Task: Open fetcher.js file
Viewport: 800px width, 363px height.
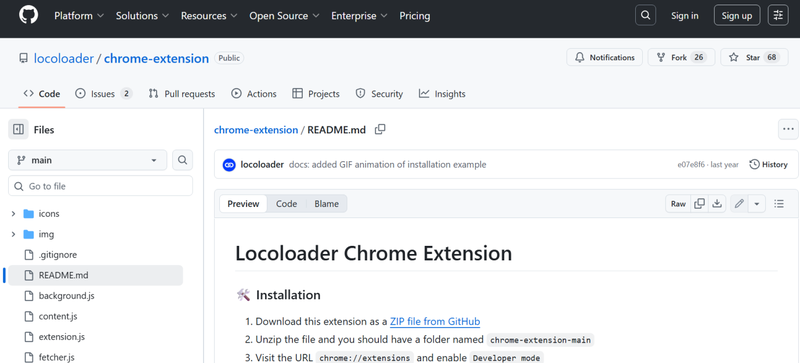Action: coord(57,357)
